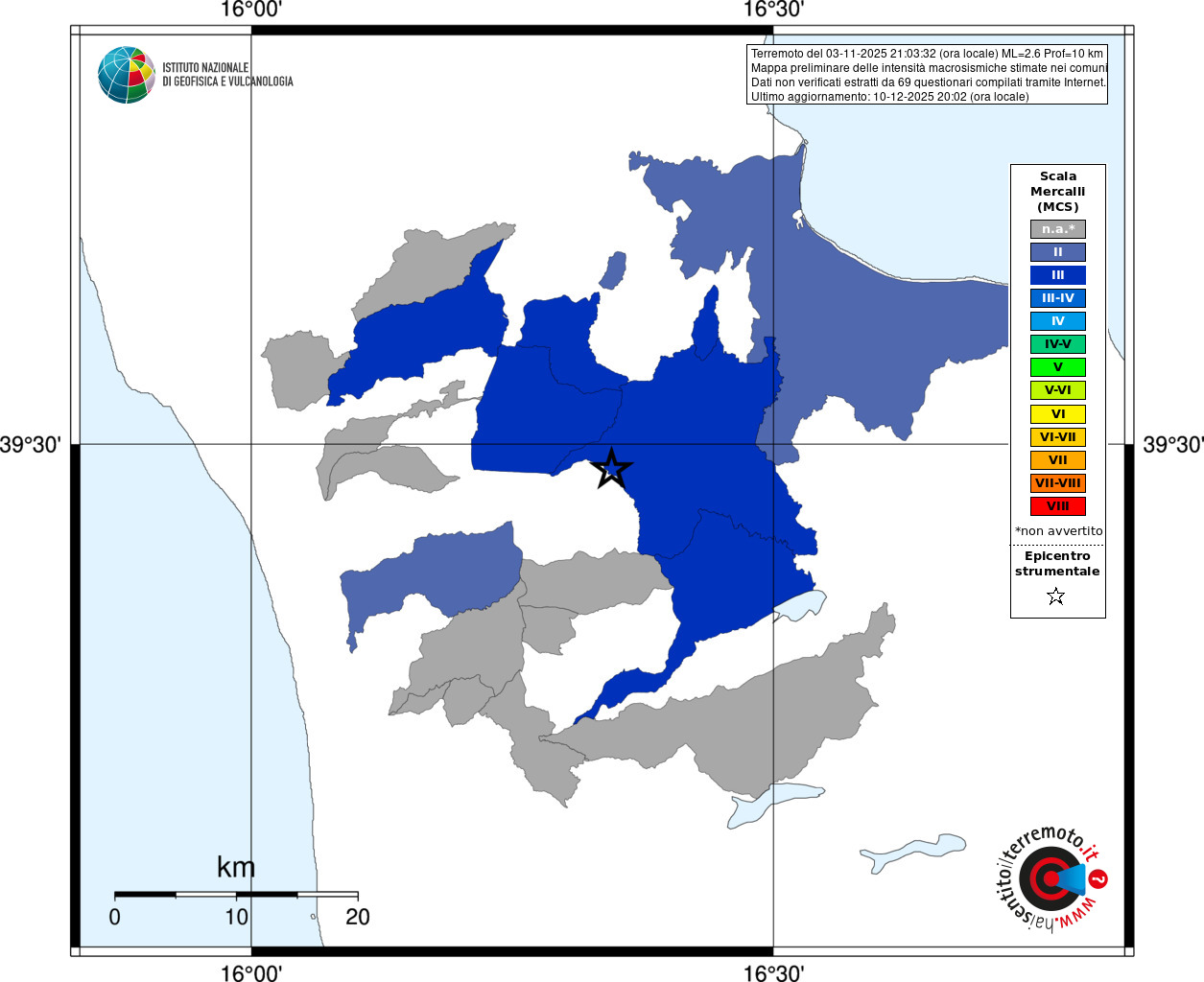The image size is (1204, 982).
Task: Select the intensity III legend swatch
Action: pos(1058,275)
